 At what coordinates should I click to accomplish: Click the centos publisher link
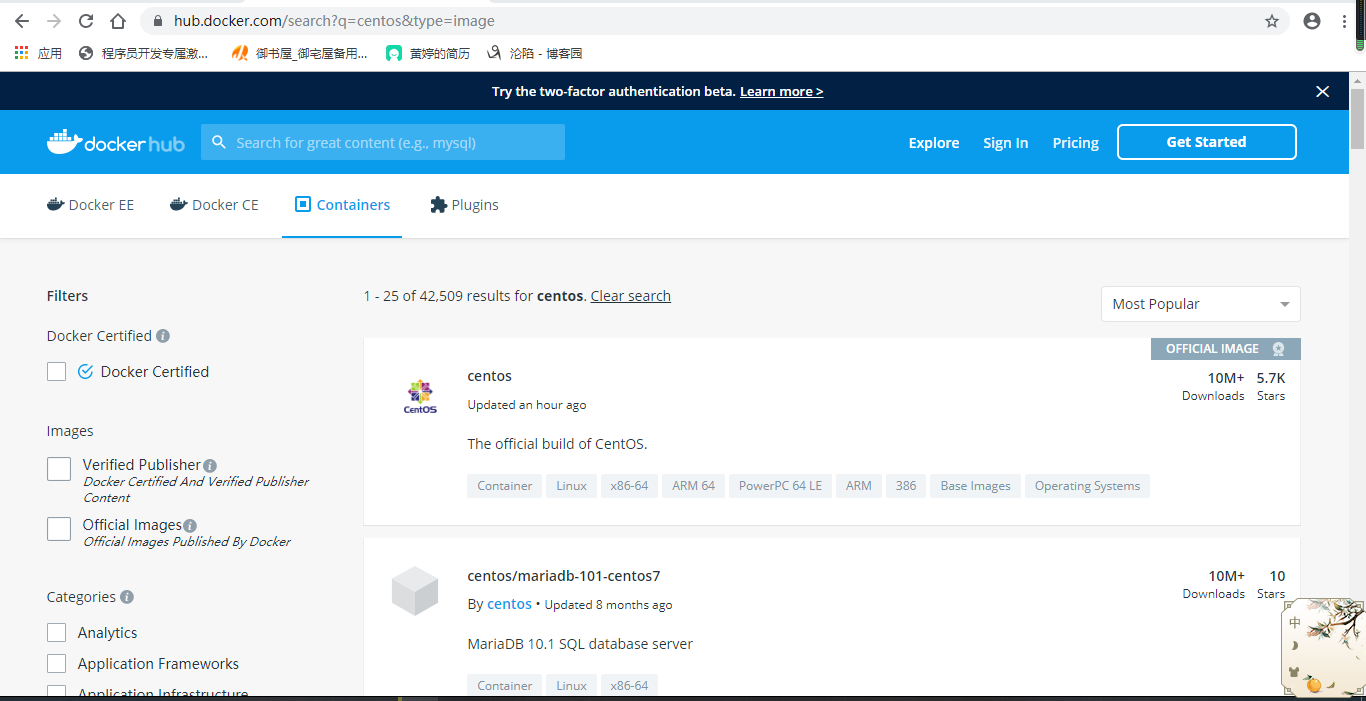(509, 604)
